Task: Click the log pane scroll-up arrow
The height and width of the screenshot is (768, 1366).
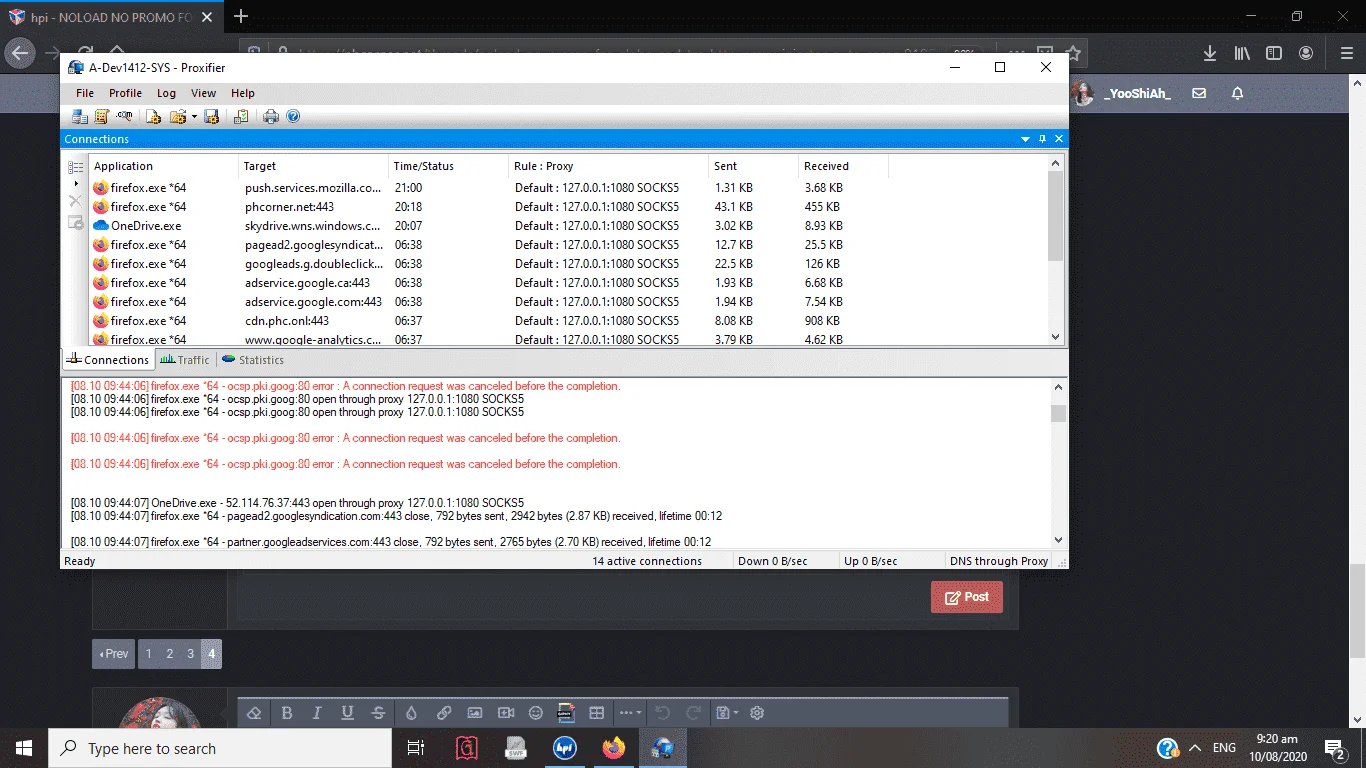Action: pos(1059,387)
